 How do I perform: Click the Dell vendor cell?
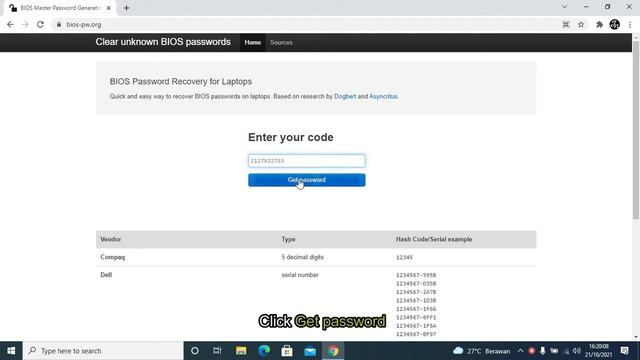(x=106, y=275)
